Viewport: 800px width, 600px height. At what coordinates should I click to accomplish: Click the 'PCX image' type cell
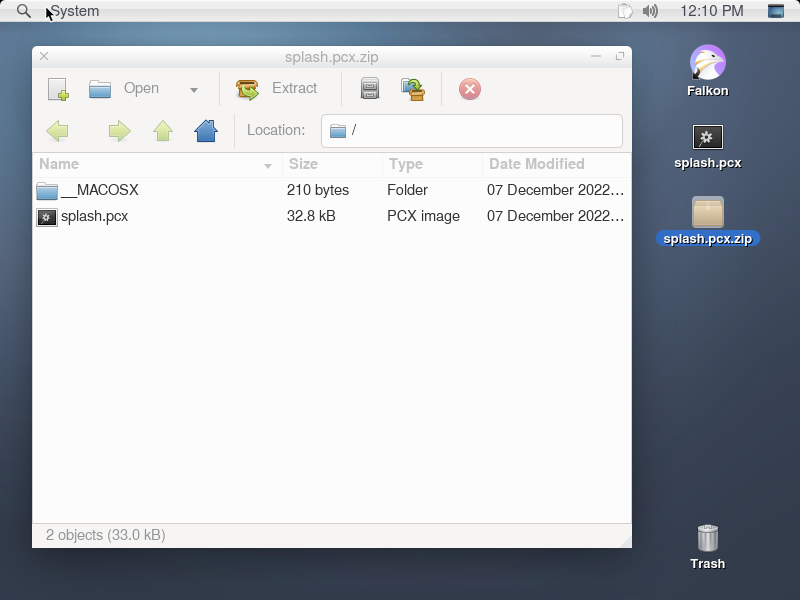click(x=423, y=216)
